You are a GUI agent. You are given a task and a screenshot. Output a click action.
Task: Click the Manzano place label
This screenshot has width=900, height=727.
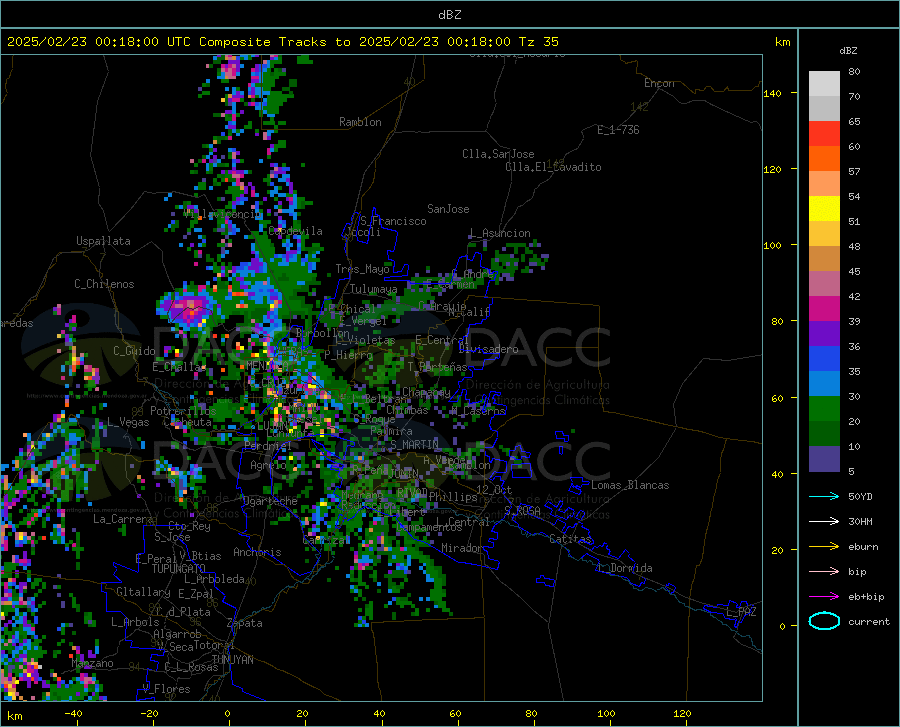point(92,663)
